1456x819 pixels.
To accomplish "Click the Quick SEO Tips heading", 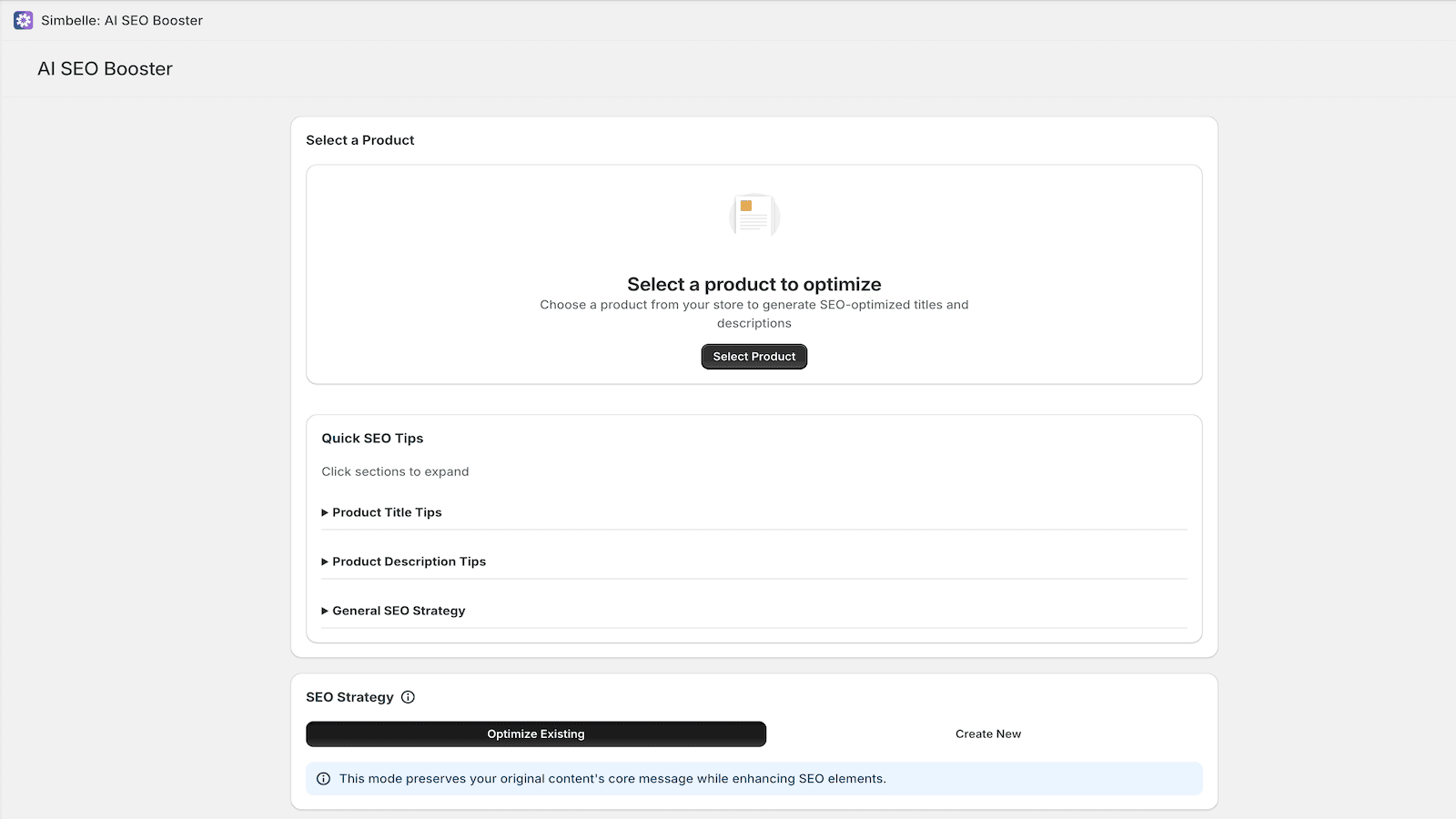I will point(372,438).
